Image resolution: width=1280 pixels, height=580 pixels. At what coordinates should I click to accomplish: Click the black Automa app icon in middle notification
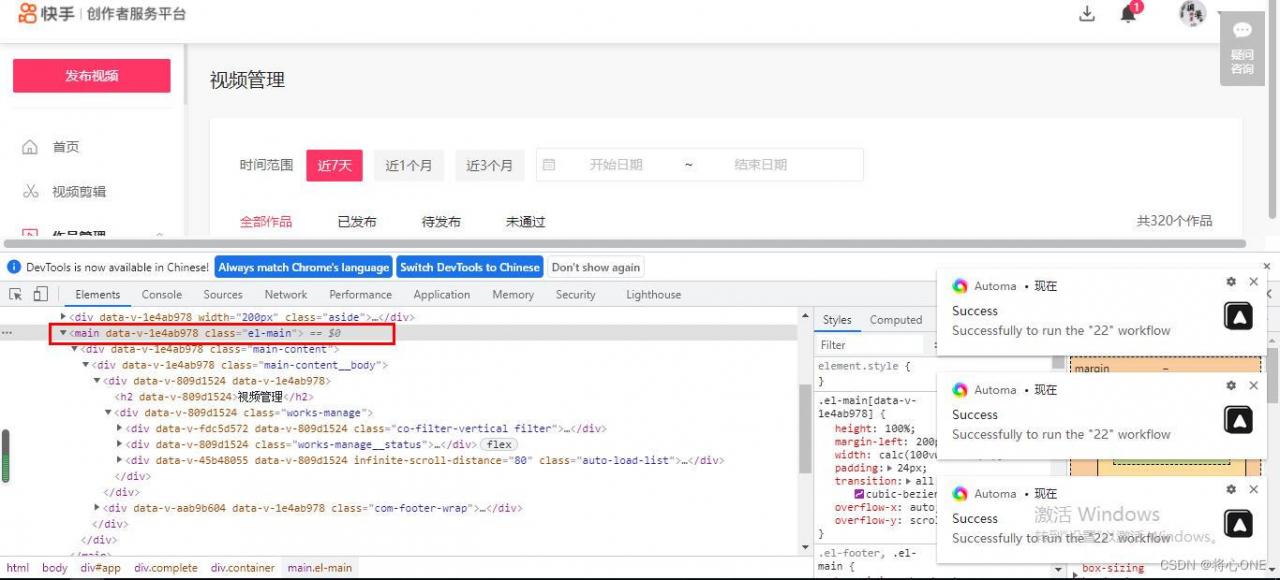click(x=1239, y=420)
